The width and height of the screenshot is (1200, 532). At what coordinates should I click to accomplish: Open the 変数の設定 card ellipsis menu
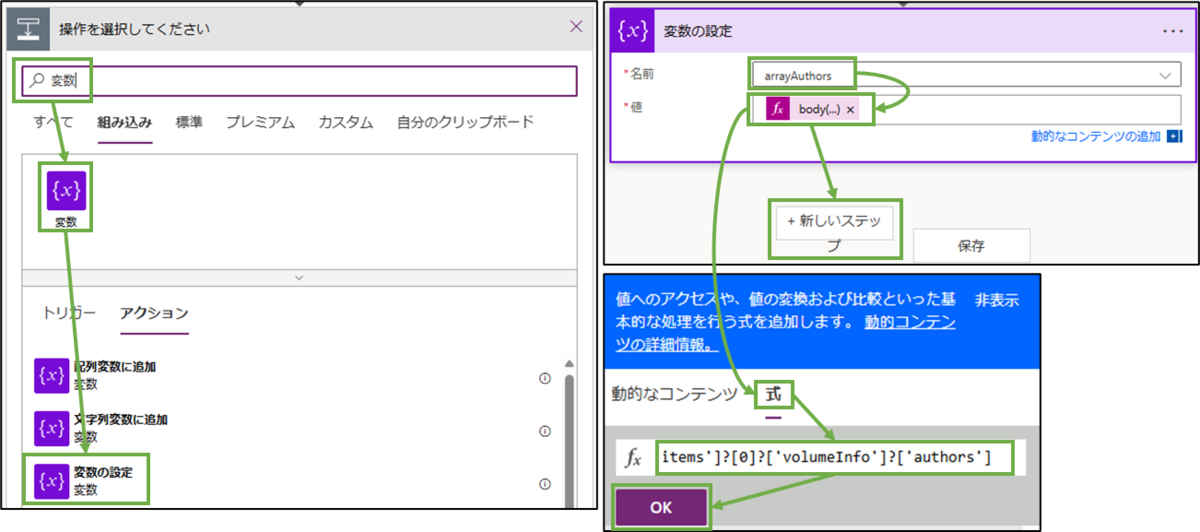click(1172, 31)
